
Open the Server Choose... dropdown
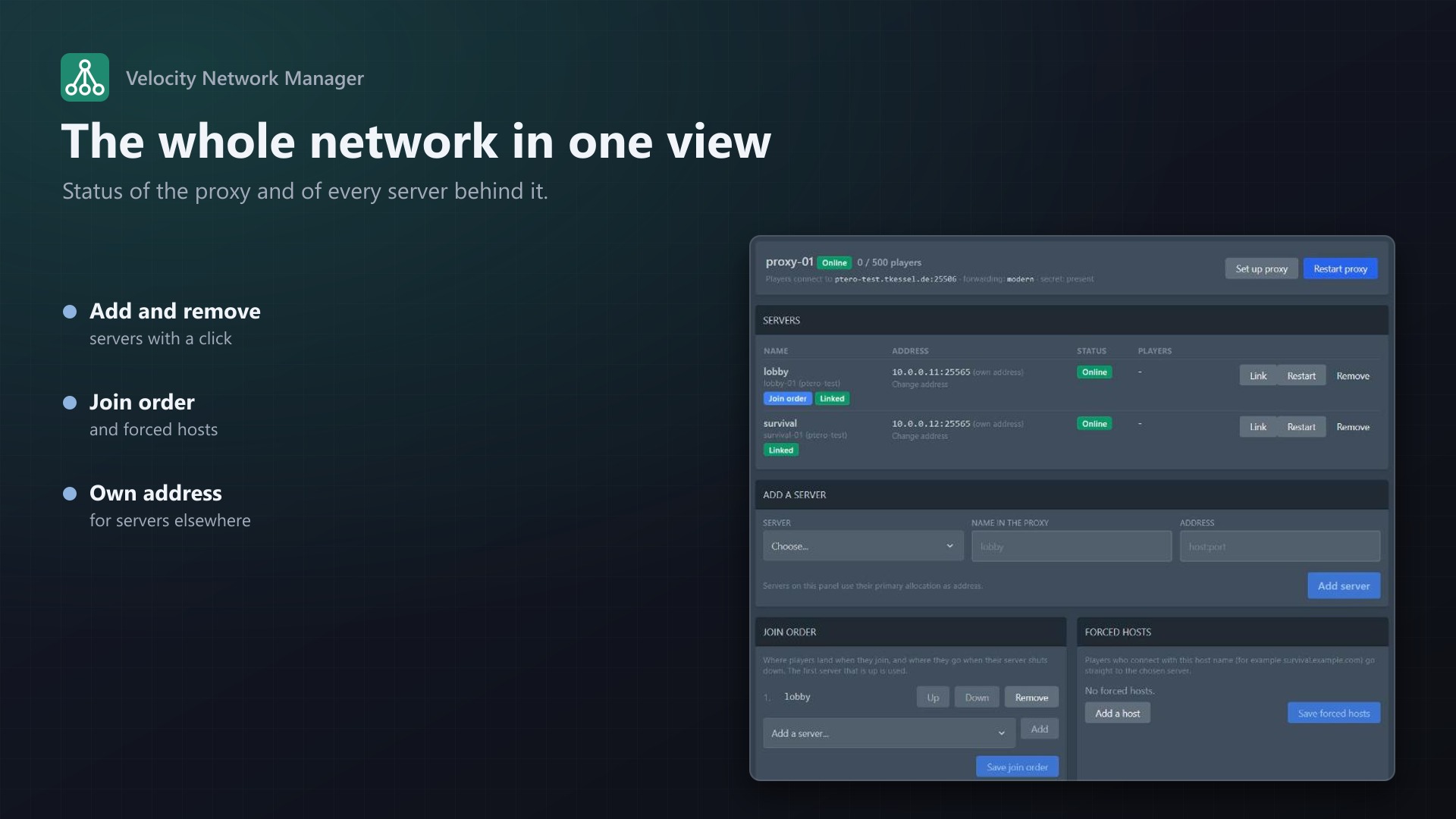pyautogui.click(x=863, y=546)
